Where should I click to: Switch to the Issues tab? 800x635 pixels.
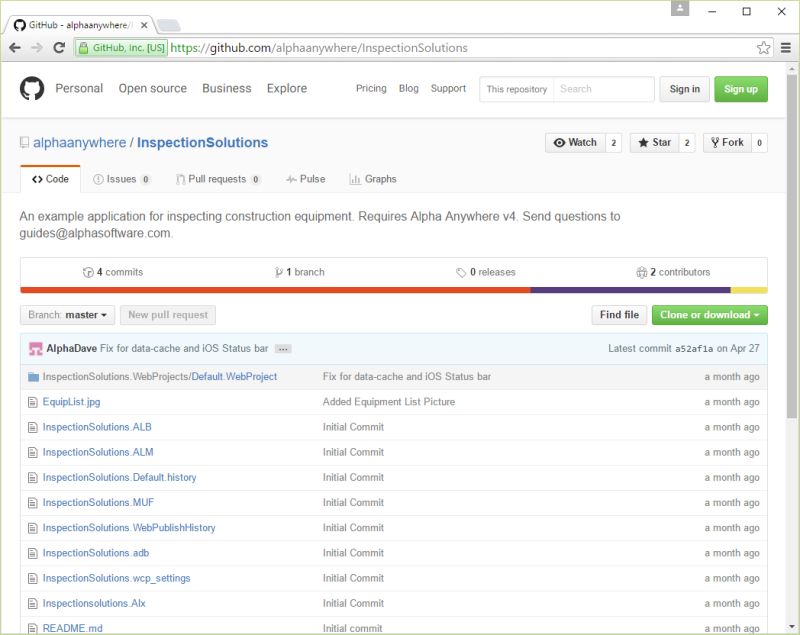[118, 178]
